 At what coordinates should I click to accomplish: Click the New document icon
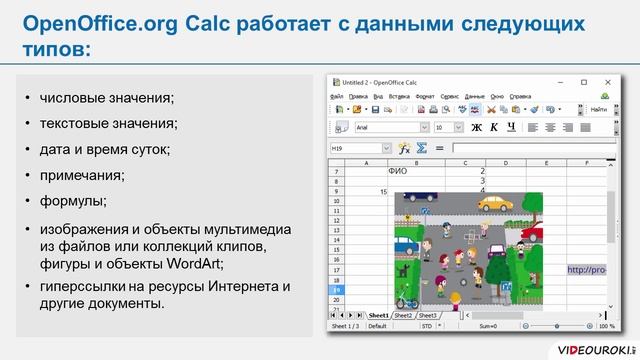(339, 109)
